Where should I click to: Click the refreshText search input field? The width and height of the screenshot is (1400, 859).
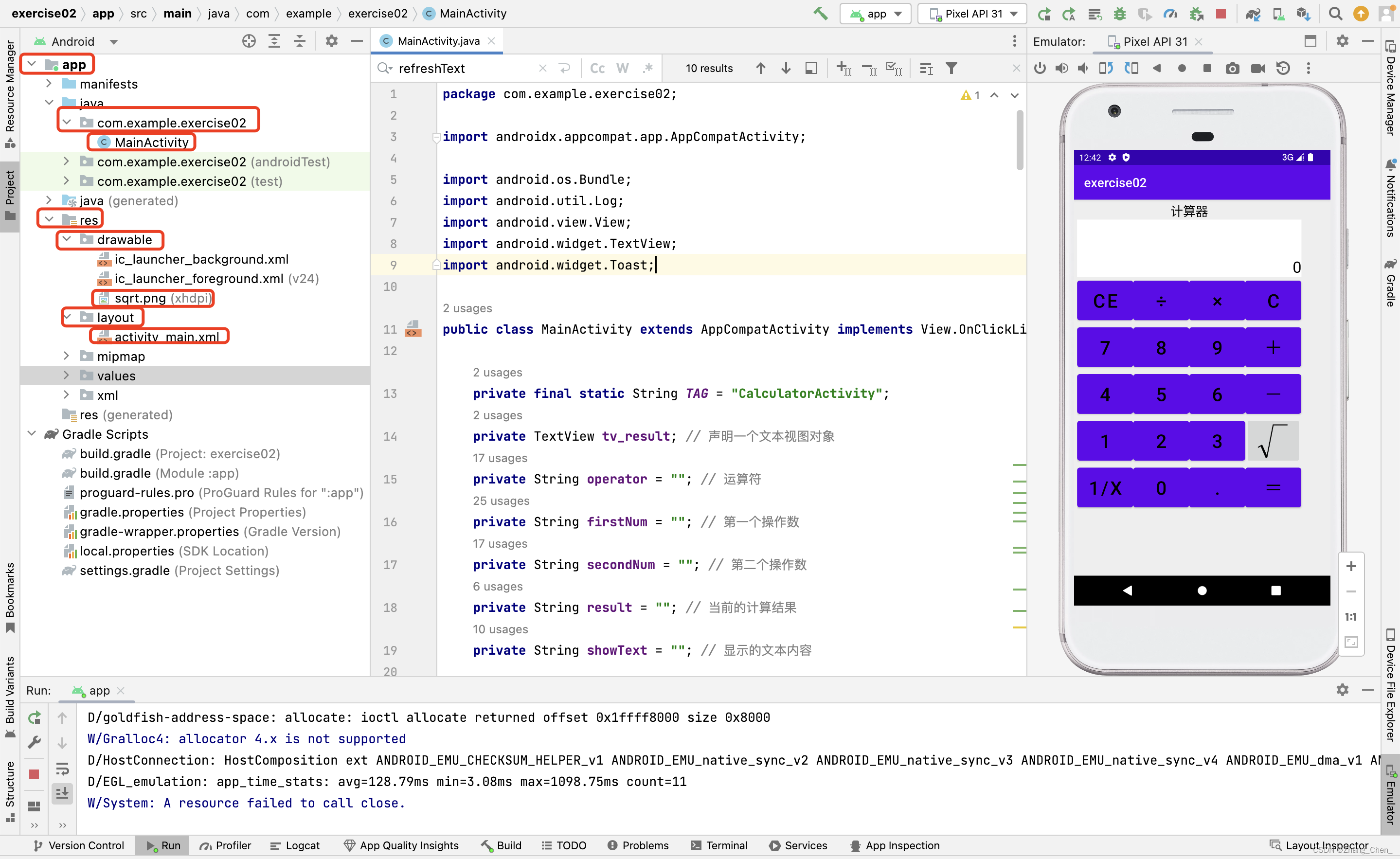pyautogui.click(x=466, y=68)
